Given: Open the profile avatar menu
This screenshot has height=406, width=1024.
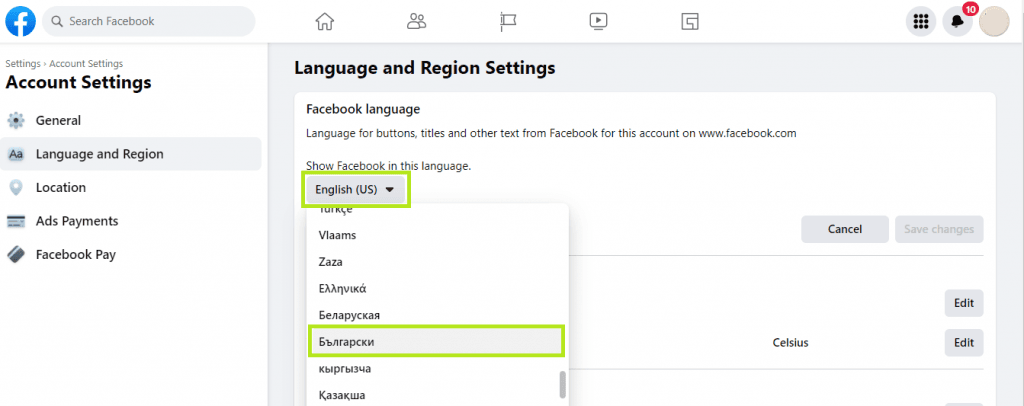Looking at the screenshot, I should pyautogui.click(x=994, y=22).
